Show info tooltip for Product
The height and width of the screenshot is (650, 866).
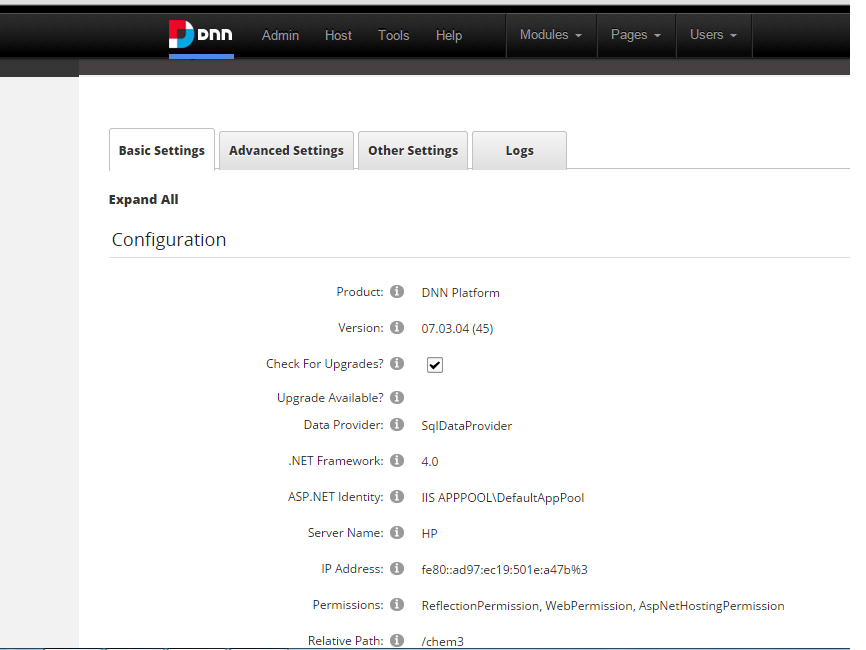coord(397,292)
